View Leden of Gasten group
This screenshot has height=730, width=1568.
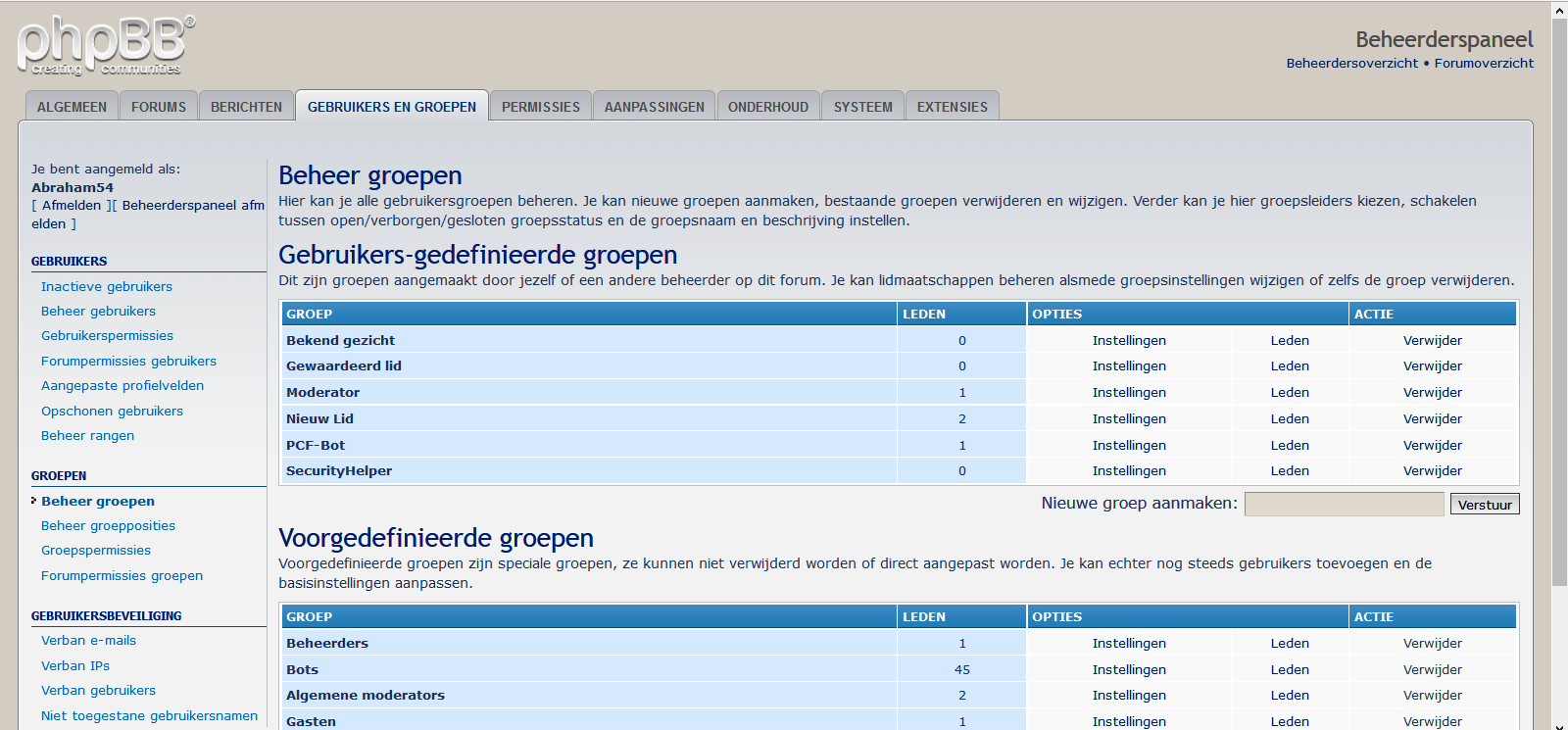coord(1290,721)
